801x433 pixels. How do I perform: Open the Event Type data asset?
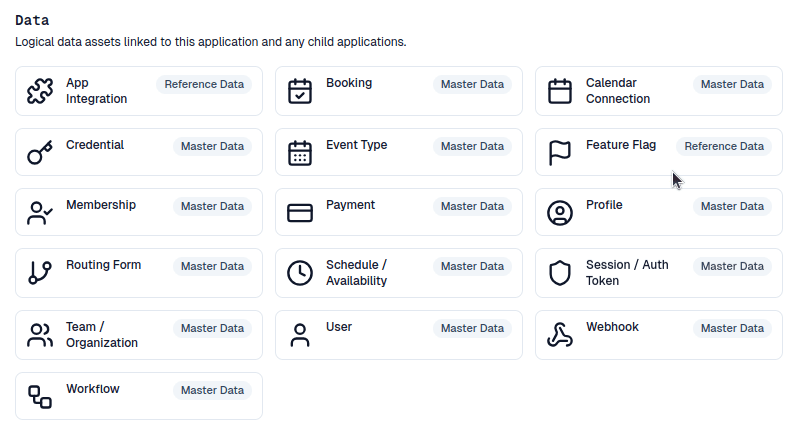click(356, 145)
